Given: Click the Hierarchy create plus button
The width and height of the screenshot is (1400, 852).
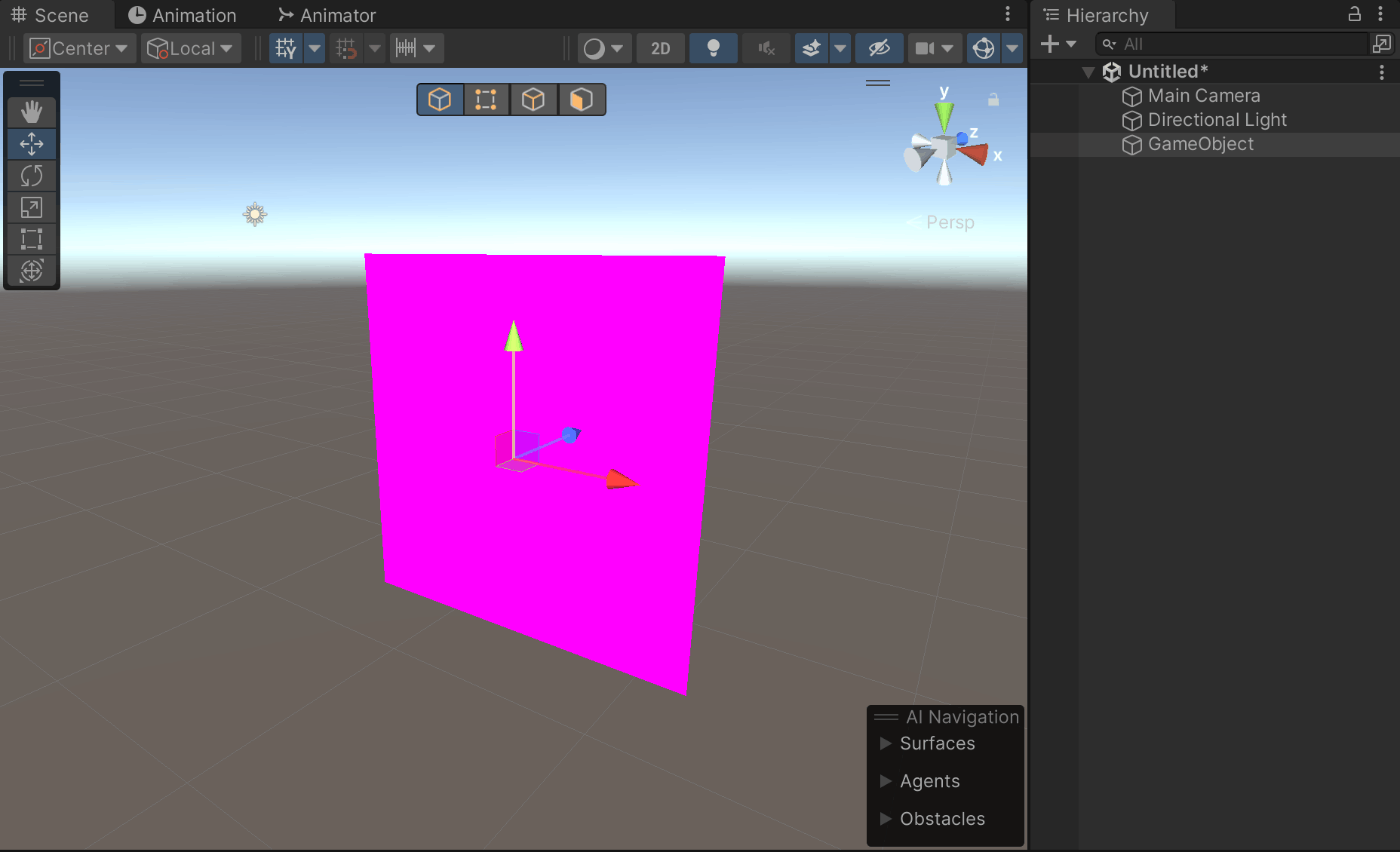Looking at the screenshot, I should 1049,44.
